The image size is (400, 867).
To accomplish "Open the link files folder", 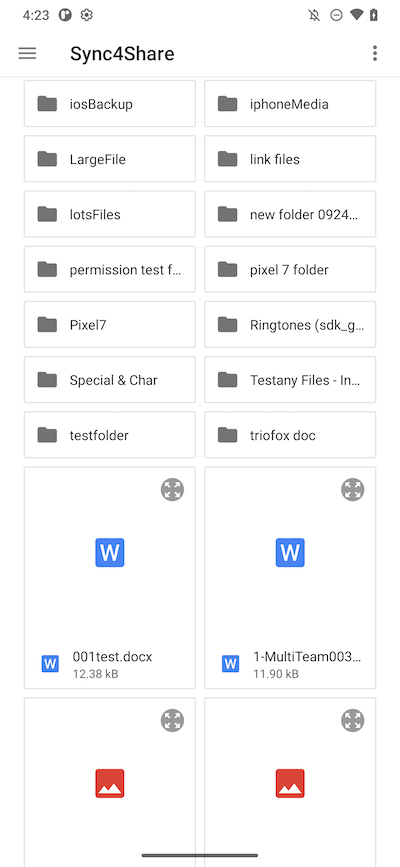I will 290,159.
